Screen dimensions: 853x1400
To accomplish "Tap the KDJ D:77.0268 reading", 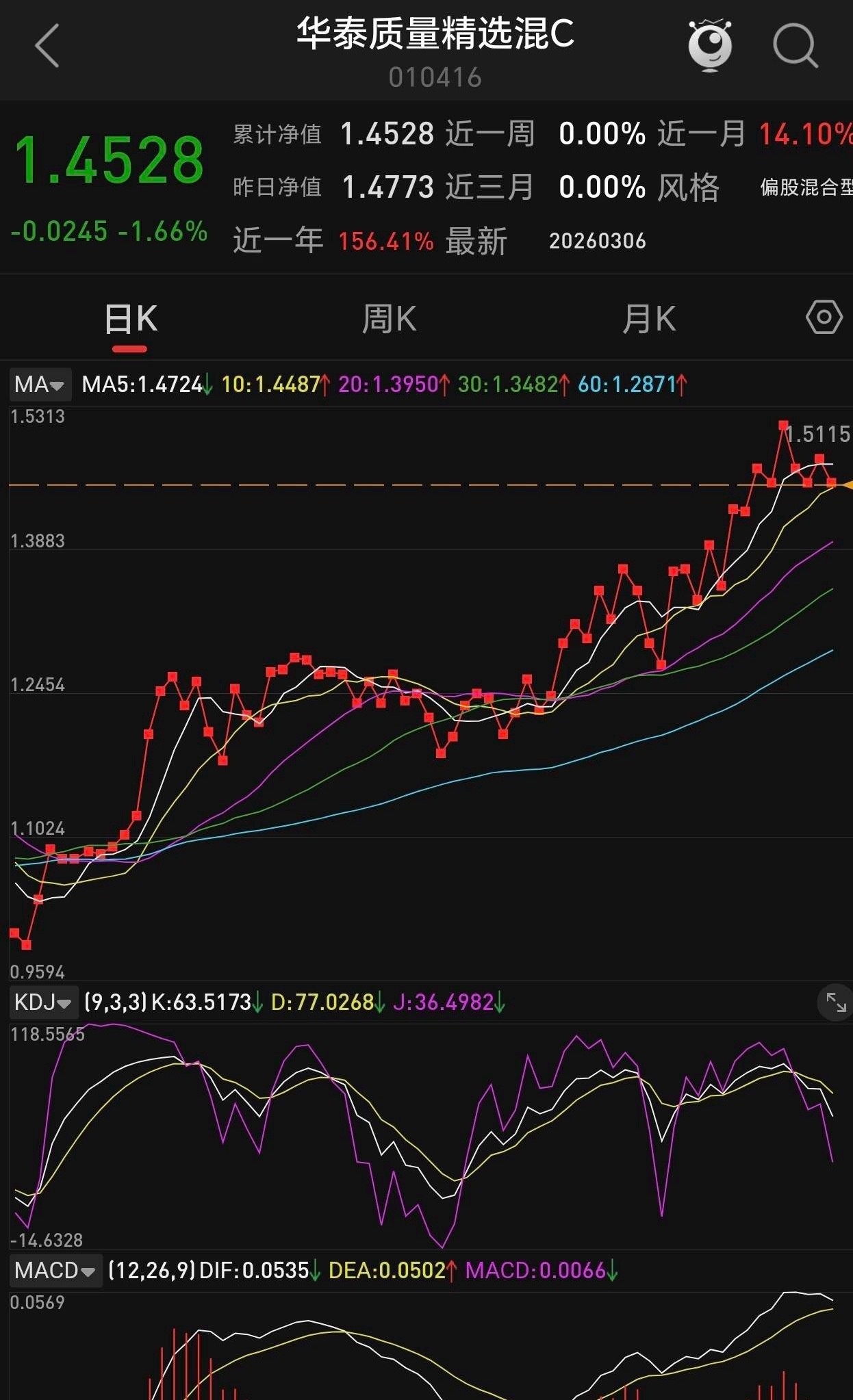I will coord(322,1002).
